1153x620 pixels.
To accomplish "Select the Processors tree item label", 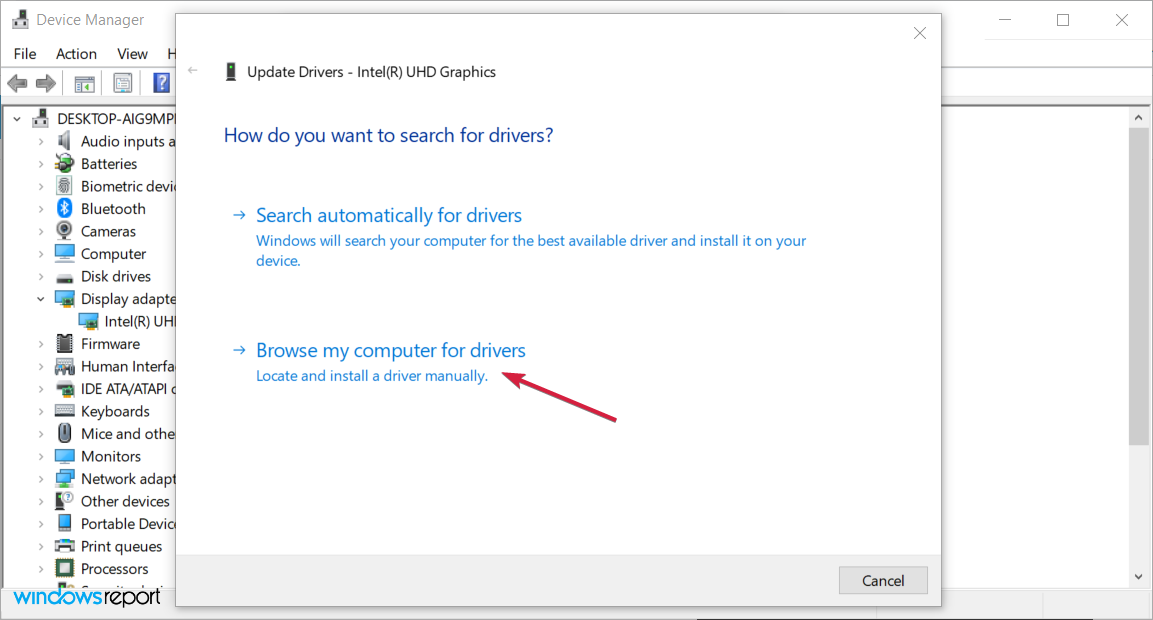I will (x=115, y=569).
